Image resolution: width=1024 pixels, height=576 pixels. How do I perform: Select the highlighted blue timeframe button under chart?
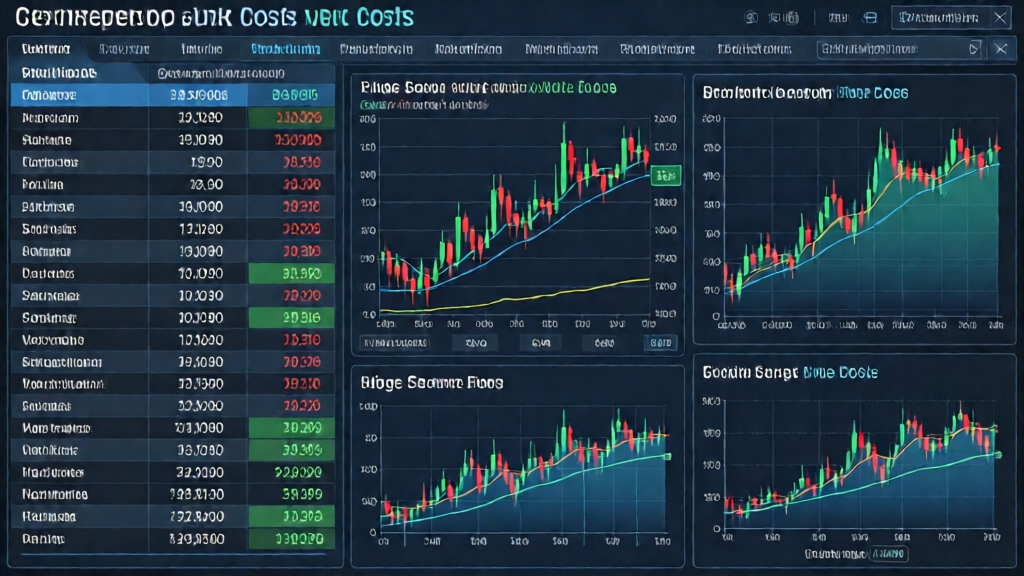pyautogui.click(x=660, y=343)
